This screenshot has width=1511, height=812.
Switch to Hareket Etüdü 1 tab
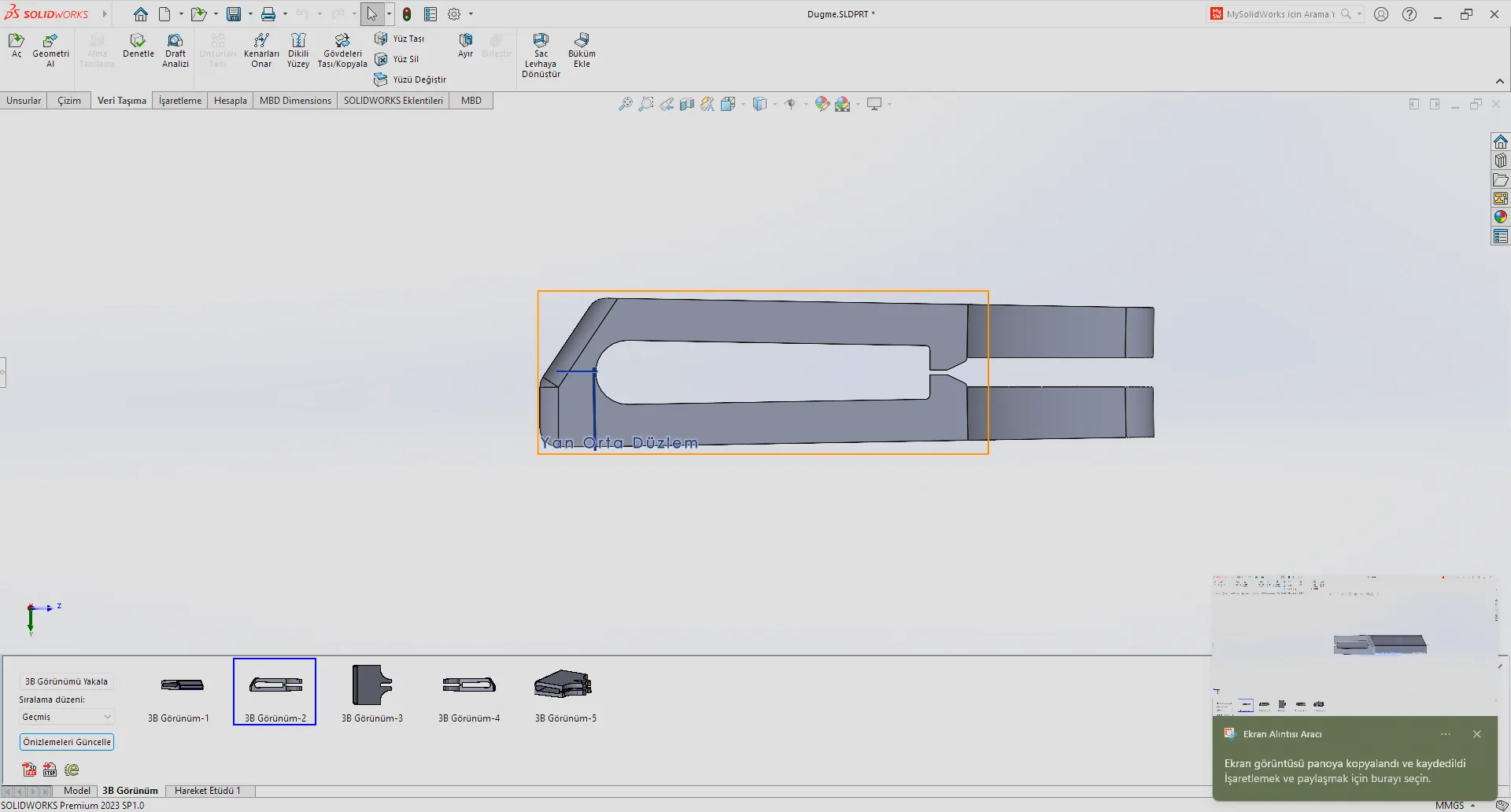point(208,791)
